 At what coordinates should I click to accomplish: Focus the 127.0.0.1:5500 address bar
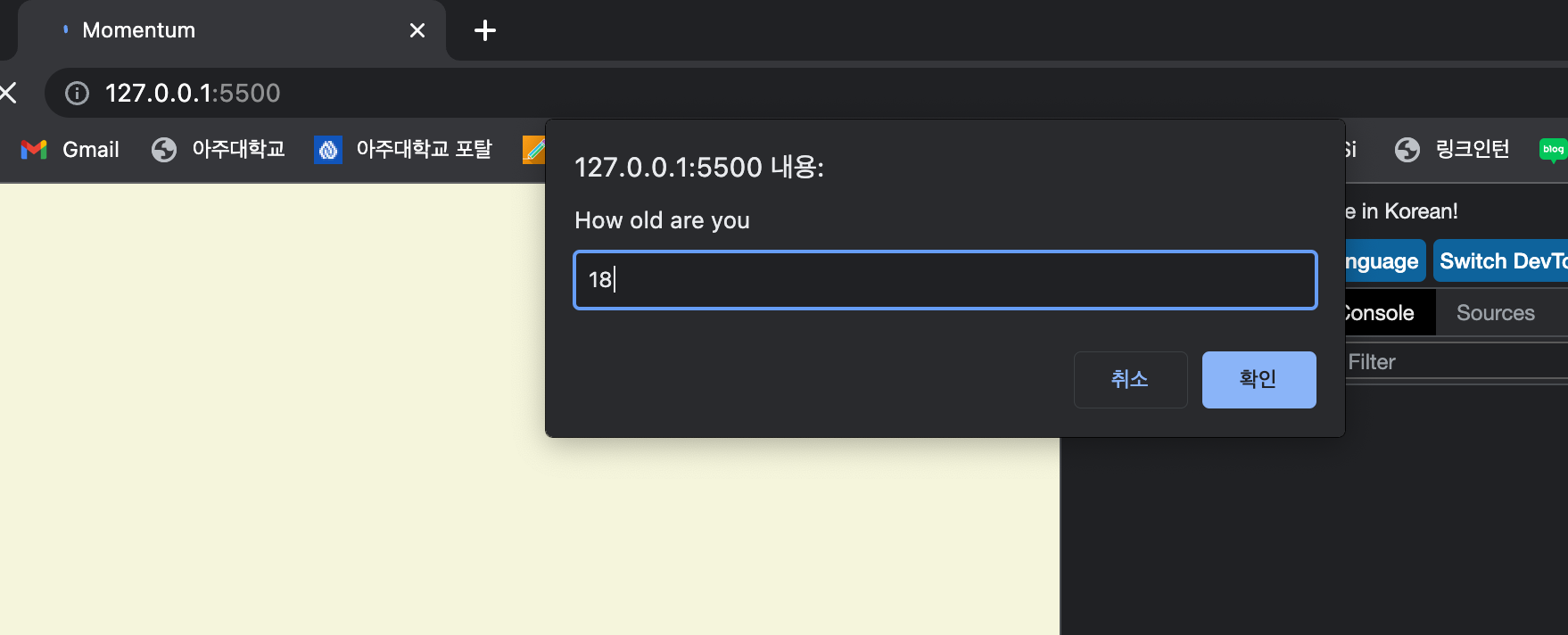(192, 93)
